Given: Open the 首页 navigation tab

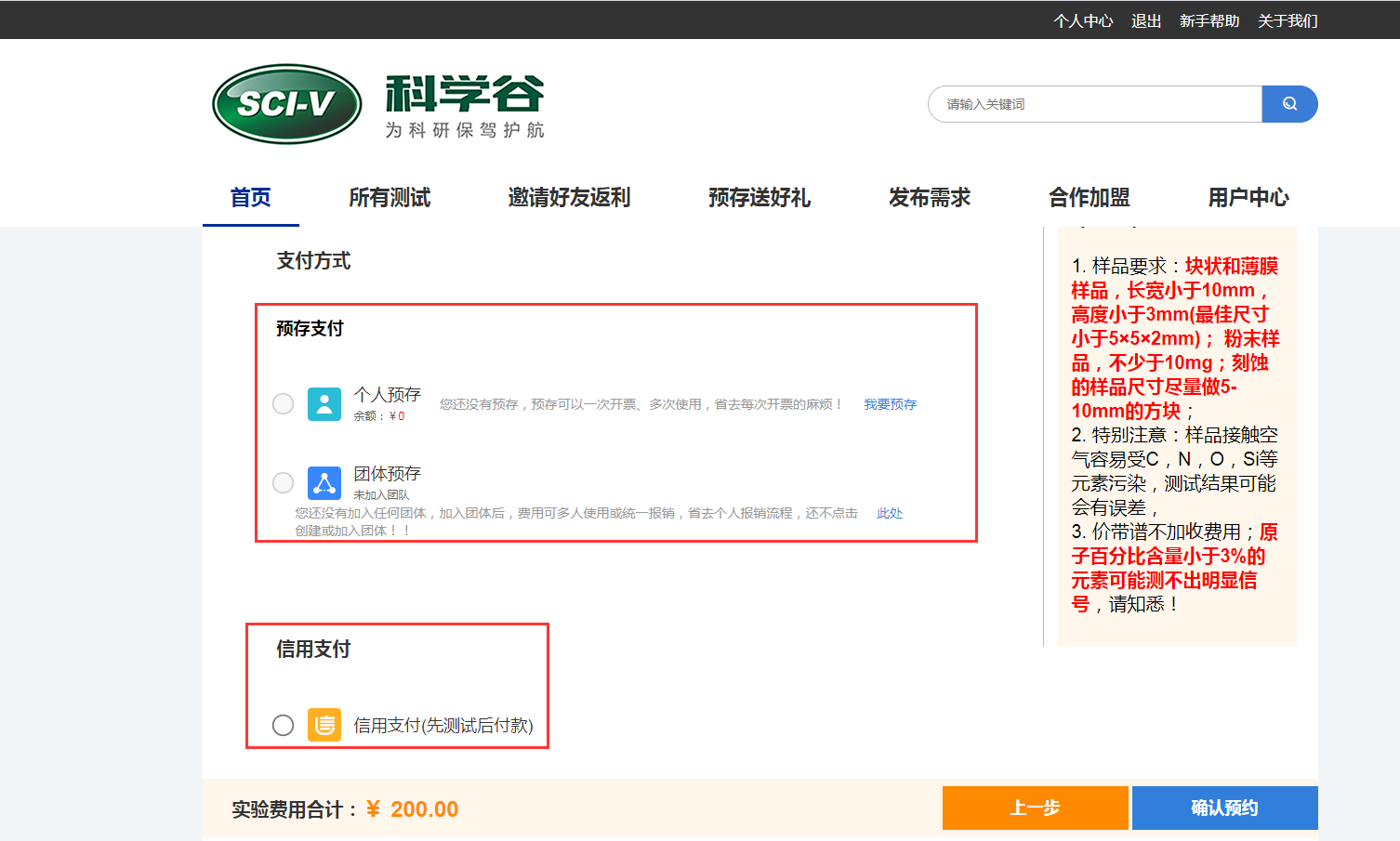Looking at the screenshot, I should [251, 198].
